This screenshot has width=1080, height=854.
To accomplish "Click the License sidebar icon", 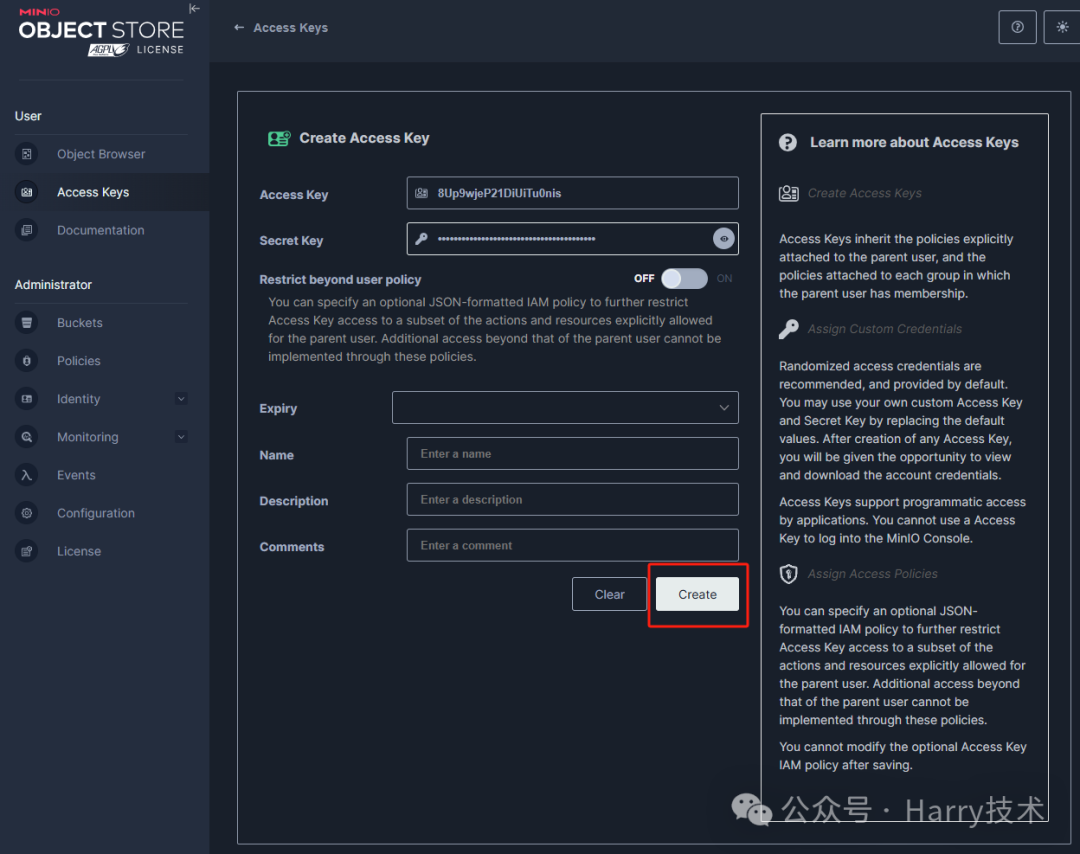I will tap(27, 551).
